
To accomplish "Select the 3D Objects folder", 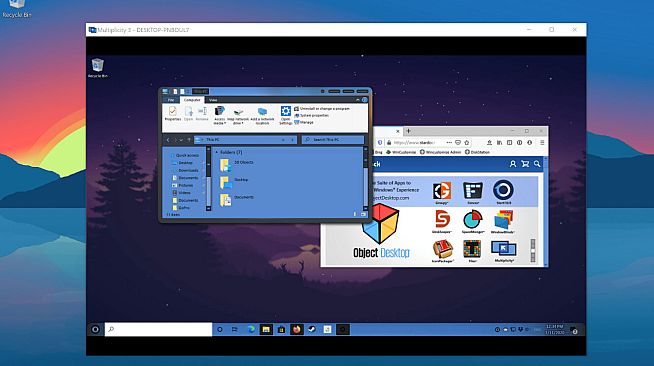I will (236, 165).
